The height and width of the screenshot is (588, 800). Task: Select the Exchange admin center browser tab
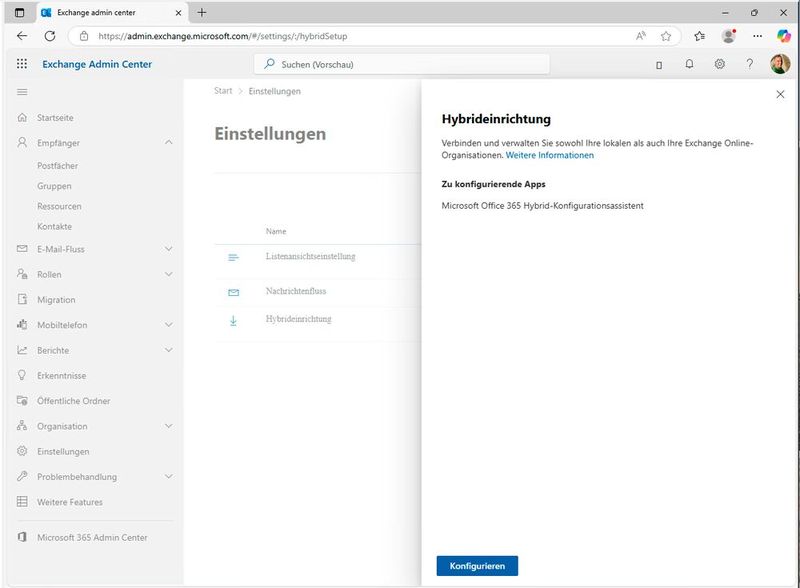(112, 13)
